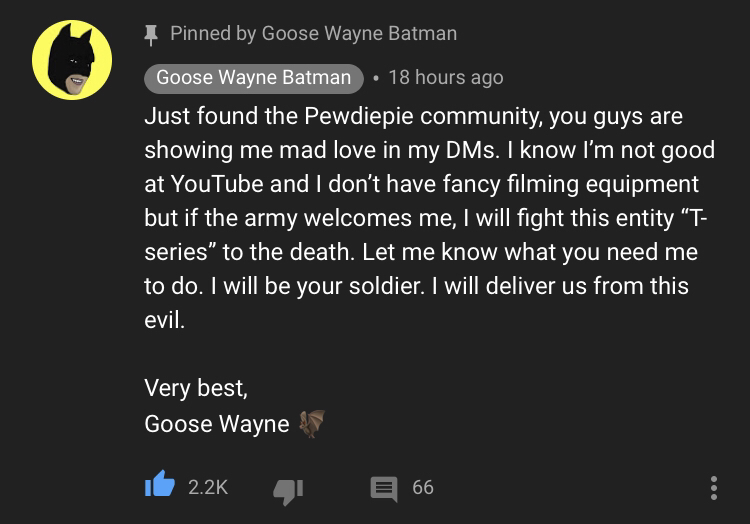The image size is (750, 524).
Task: Click the word DMs in the comment
Action: point(472,150)
